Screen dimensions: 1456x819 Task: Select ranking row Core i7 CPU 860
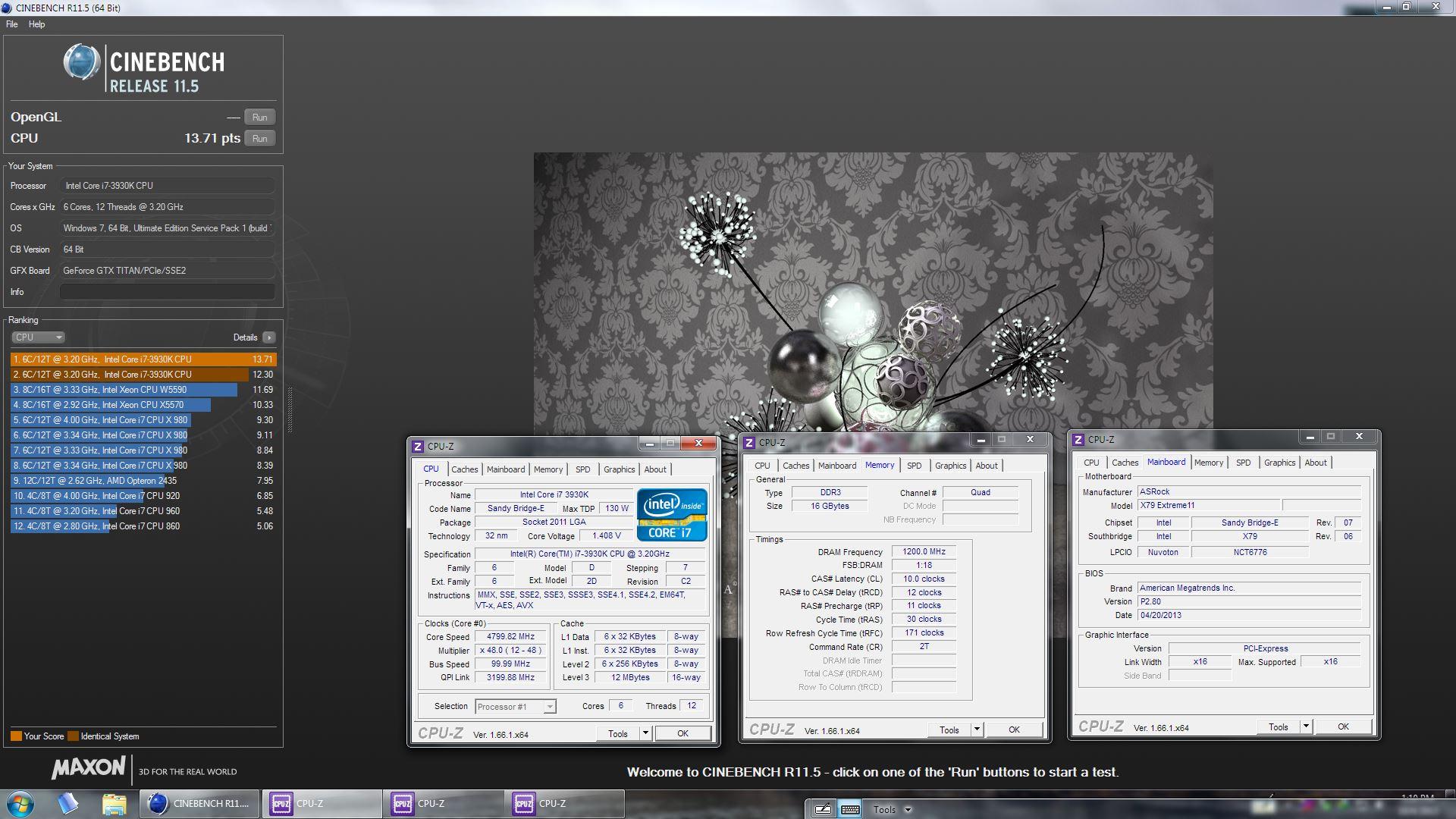tap(143, 526)
